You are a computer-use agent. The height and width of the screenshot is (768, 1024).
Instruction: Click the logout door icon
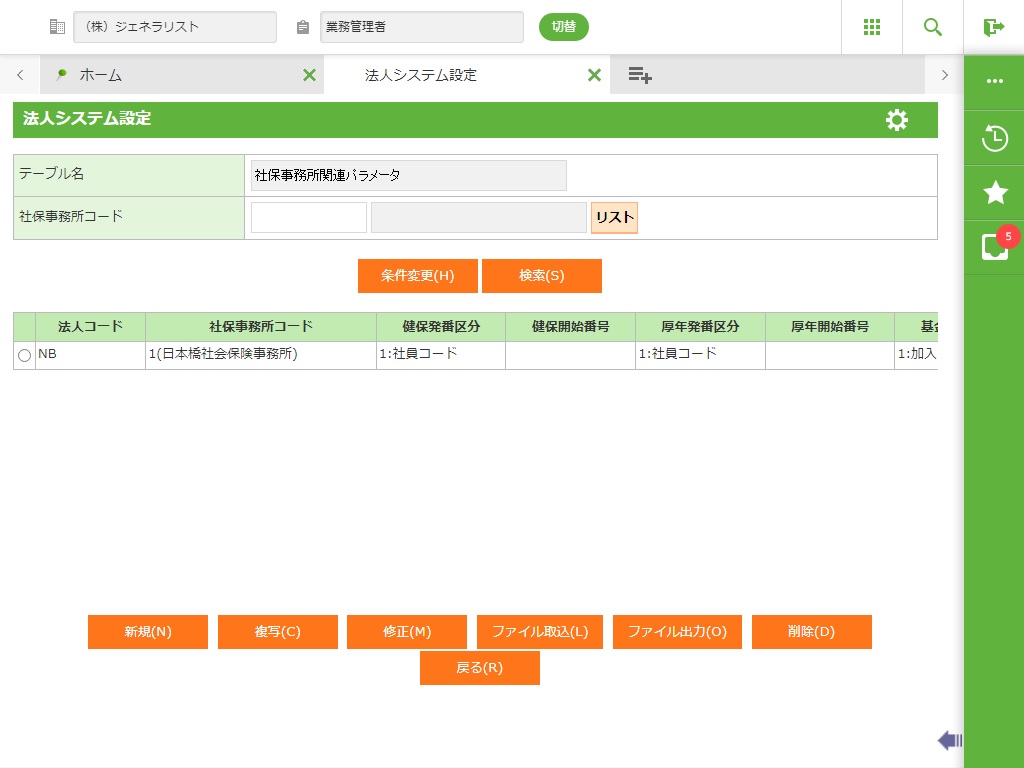coord(993,27)
